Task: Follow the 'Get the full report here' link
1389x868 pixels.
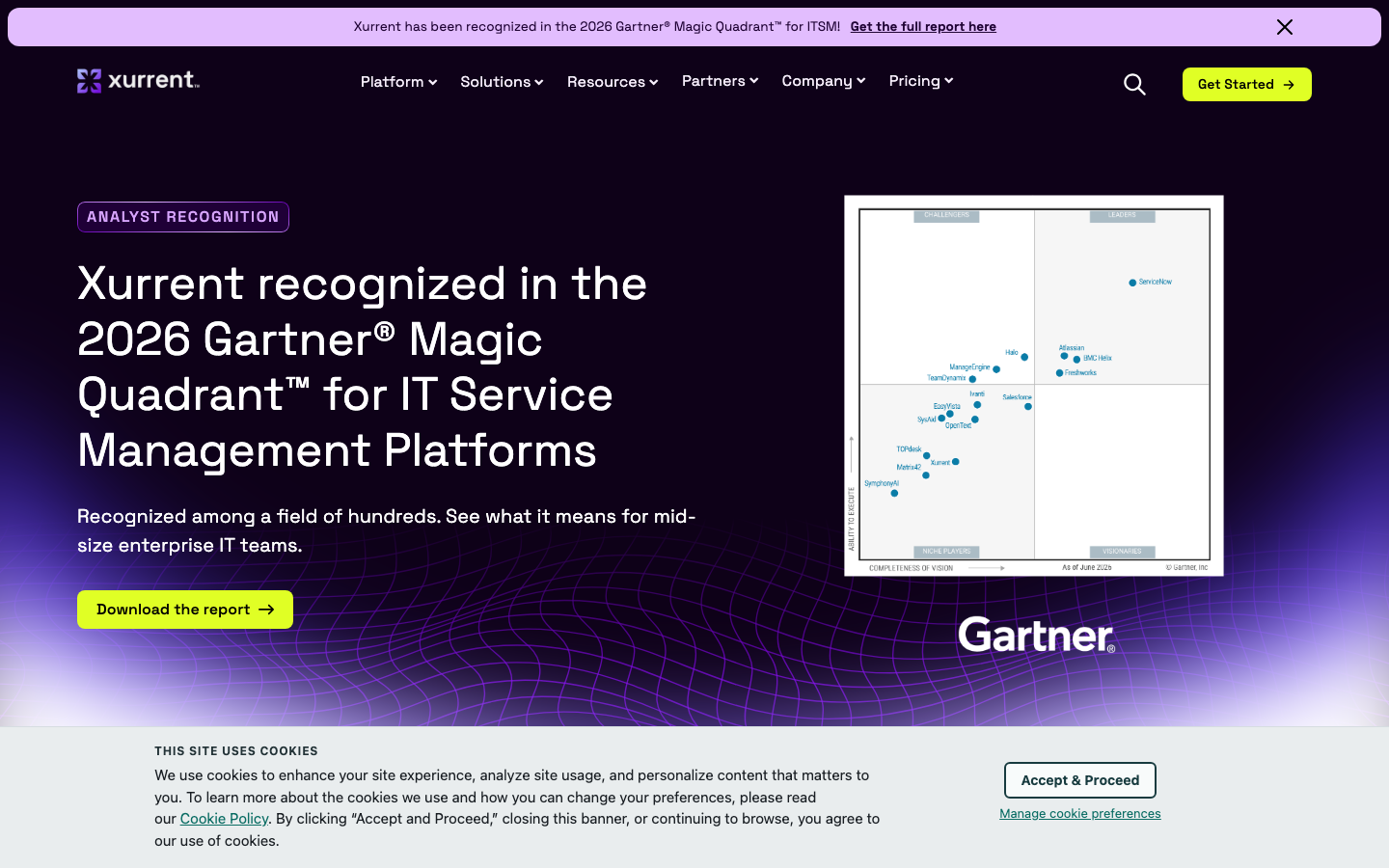Action: coord(923,27)
